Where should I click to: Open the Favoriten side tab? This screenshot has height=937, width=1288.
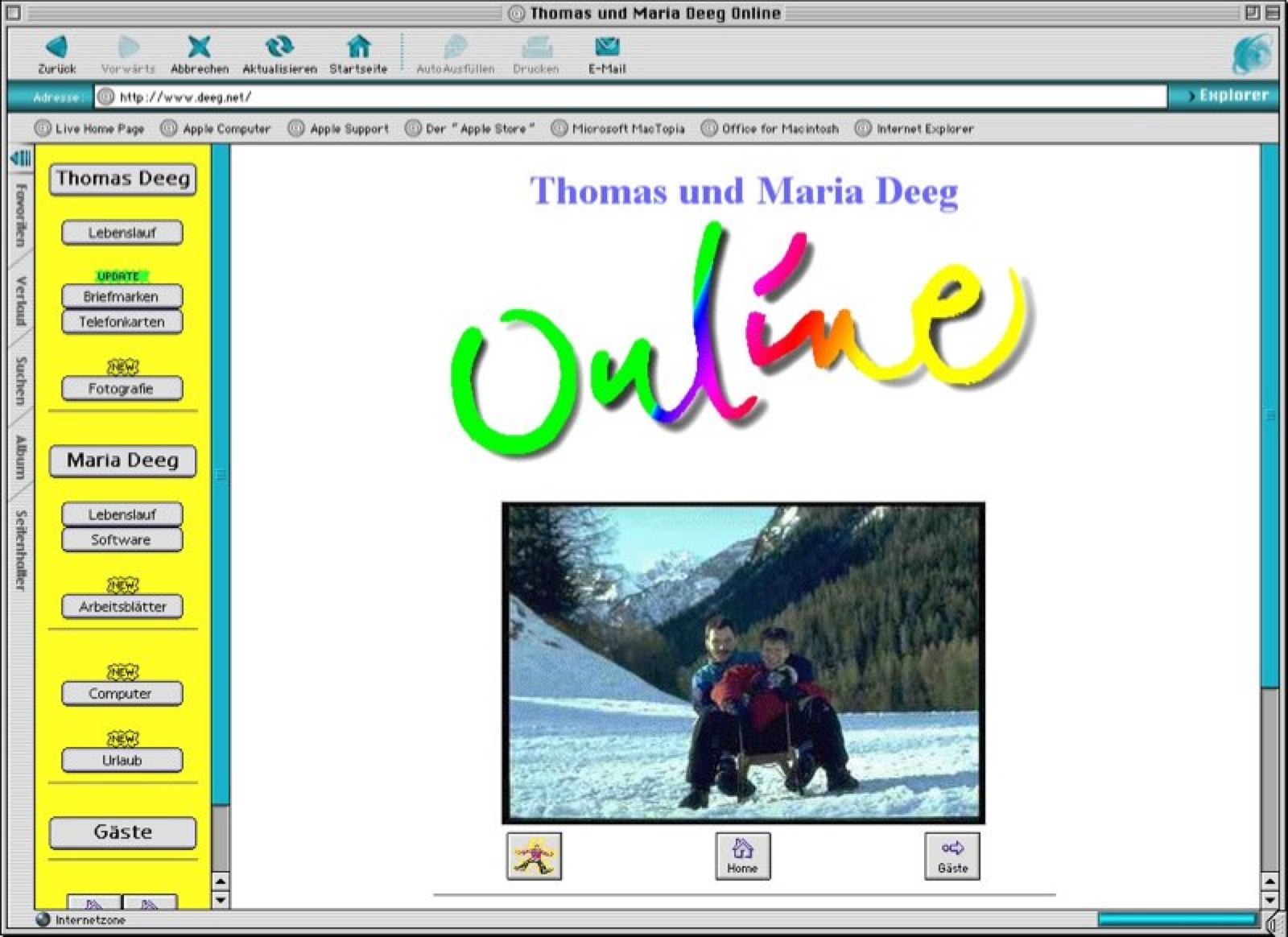tap(21, 215)
